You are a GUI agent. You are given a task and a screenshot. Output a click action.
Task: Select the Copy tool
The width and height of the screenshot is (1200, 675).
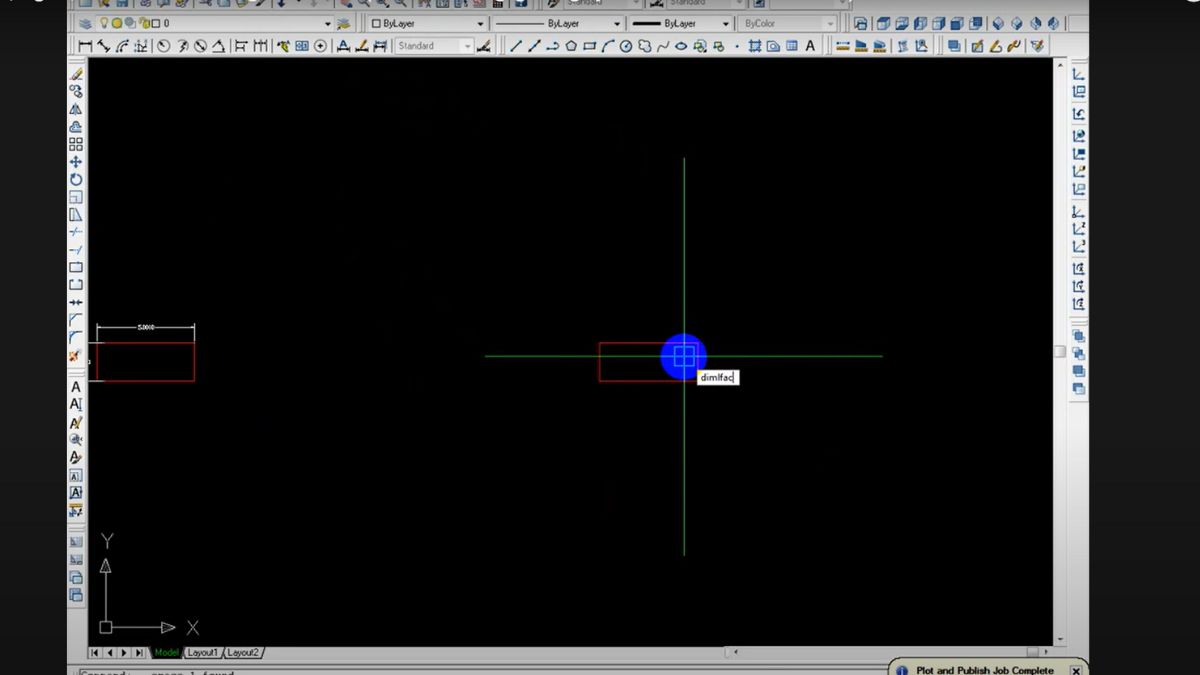[76, 90]
